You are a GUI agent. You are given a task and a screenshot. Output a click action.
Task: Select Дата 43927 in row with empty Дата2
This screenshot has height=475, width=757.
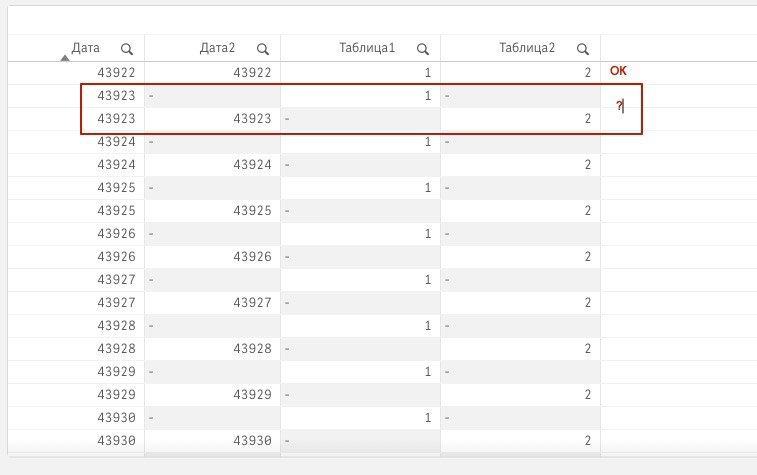pos(116,279)
